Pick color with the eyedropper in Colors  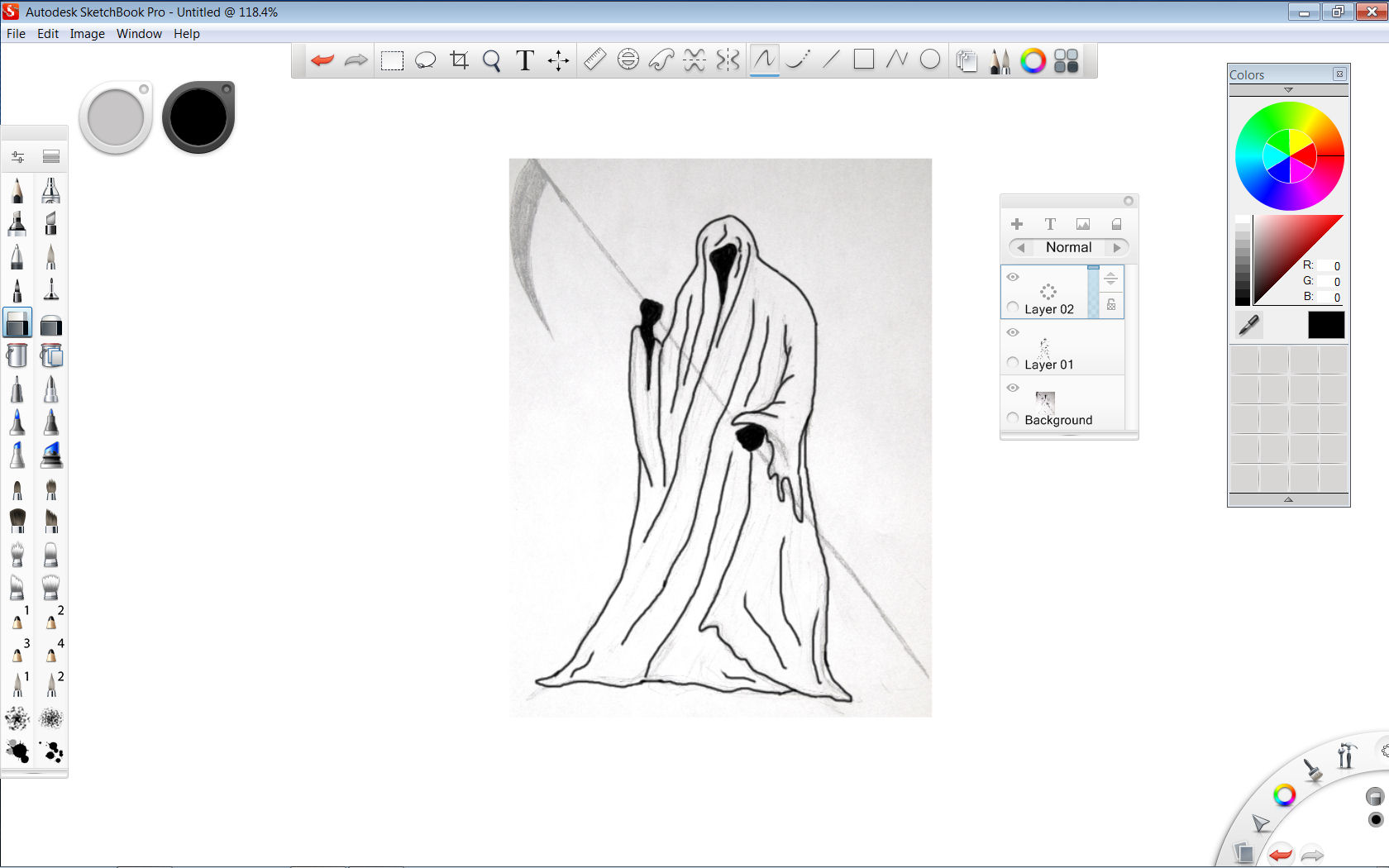pos(1249,325)
